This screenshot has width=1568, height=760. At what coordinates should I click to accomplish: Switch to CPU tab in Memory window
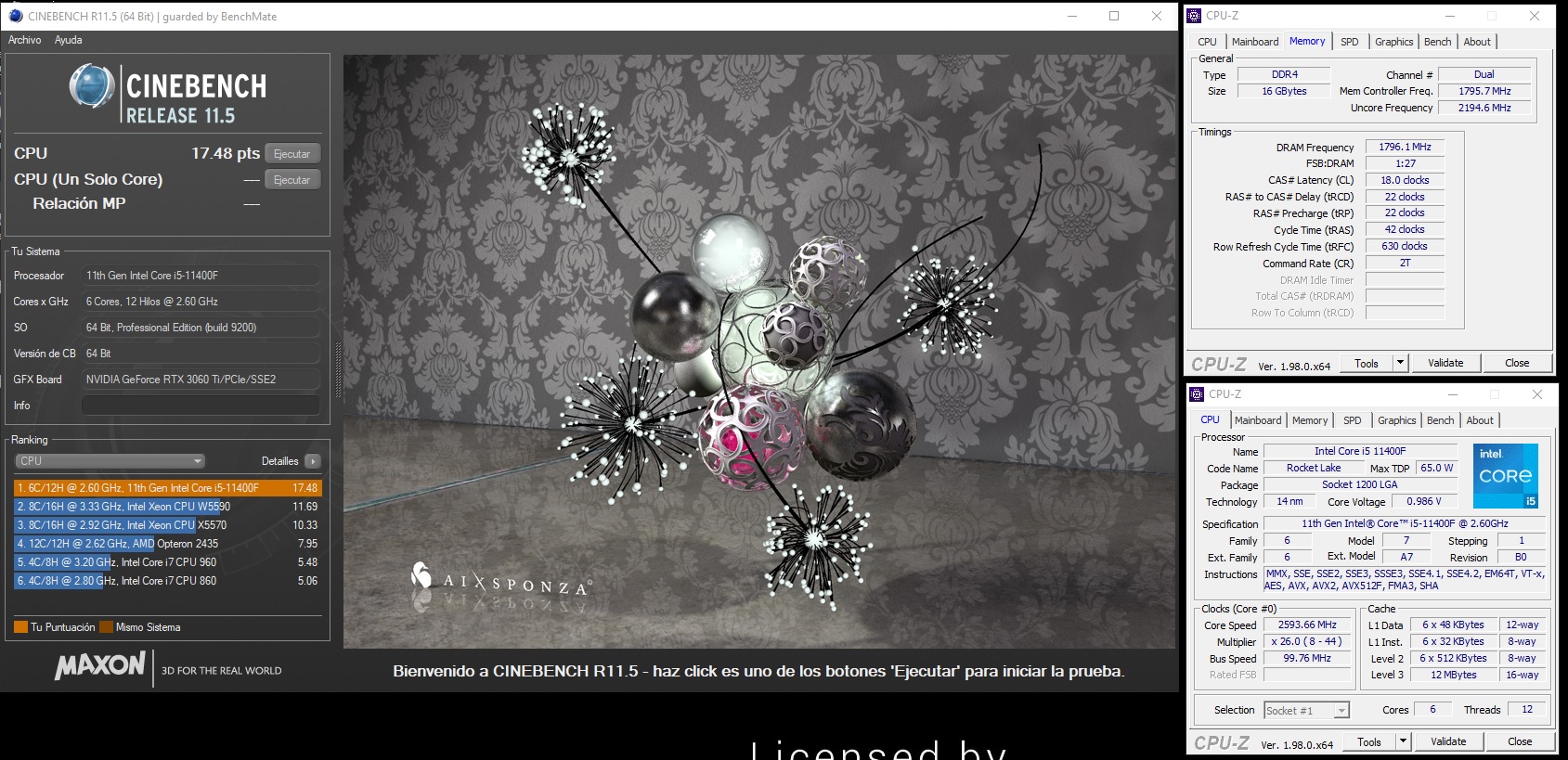(x=1207, y=42)
